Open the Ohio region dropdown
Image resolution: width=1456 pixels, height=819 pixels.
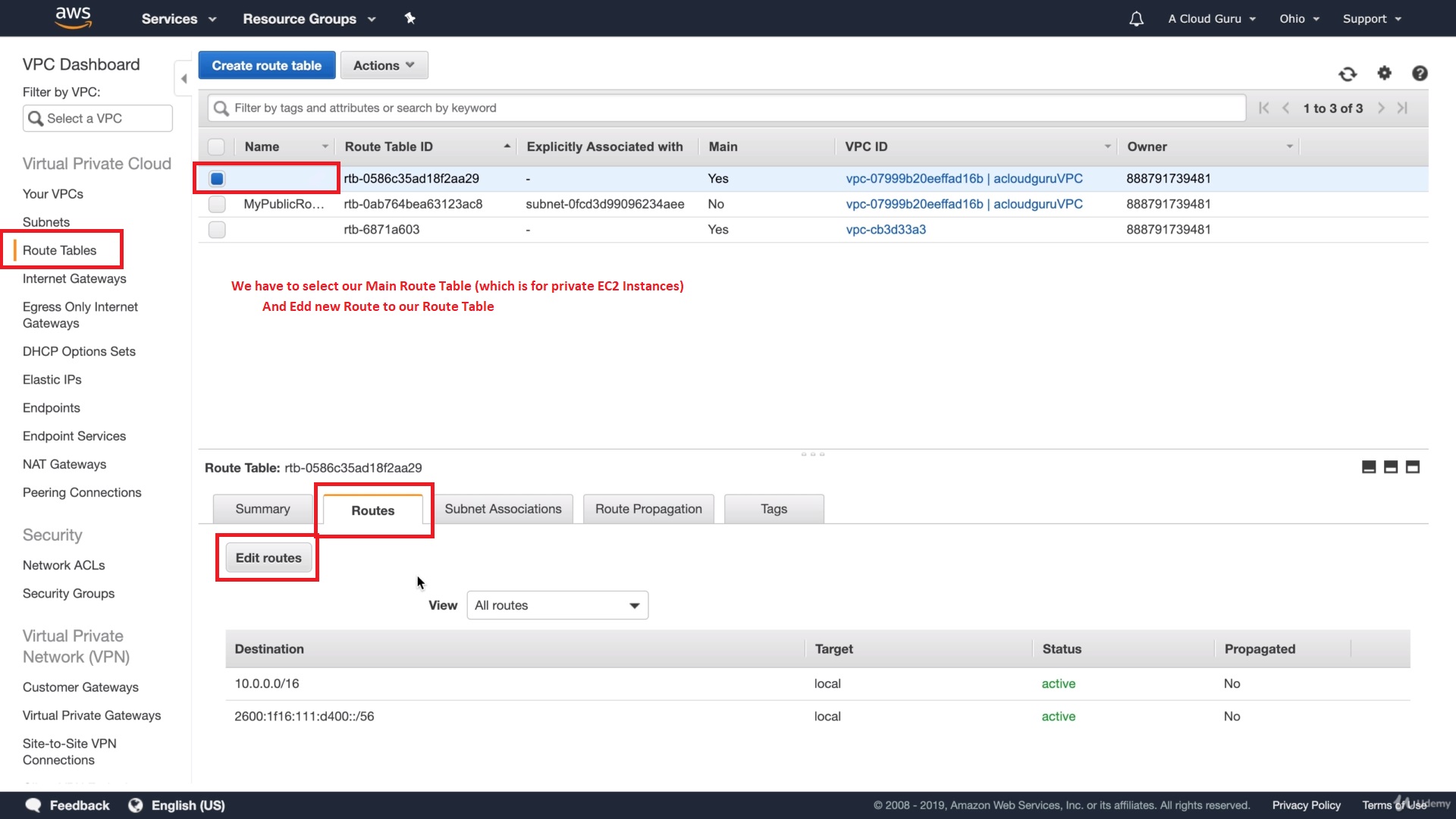tap(1299, 19)
